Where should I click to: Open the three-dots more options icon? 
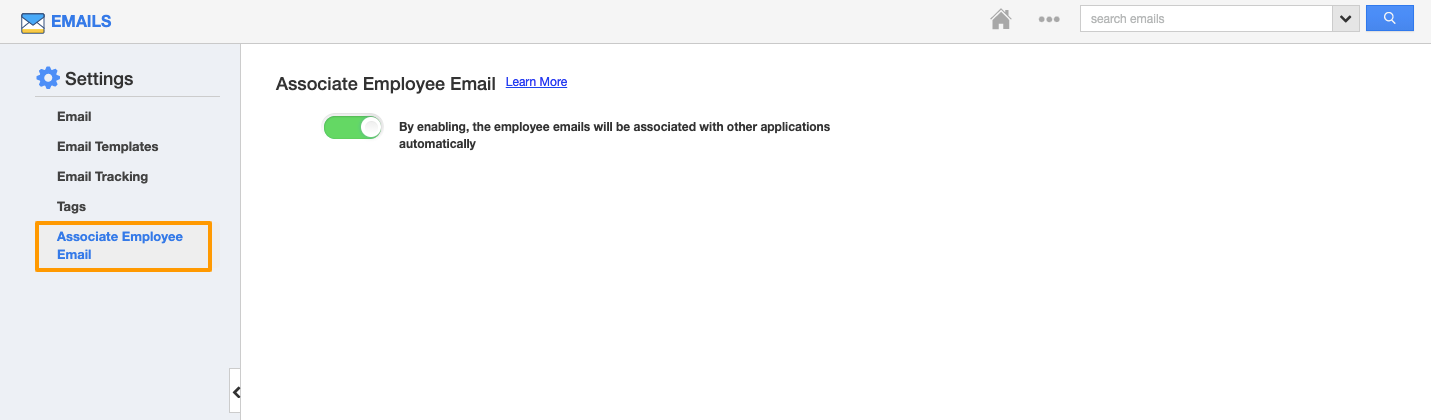pyautogui.click(x=1048, y=20)
